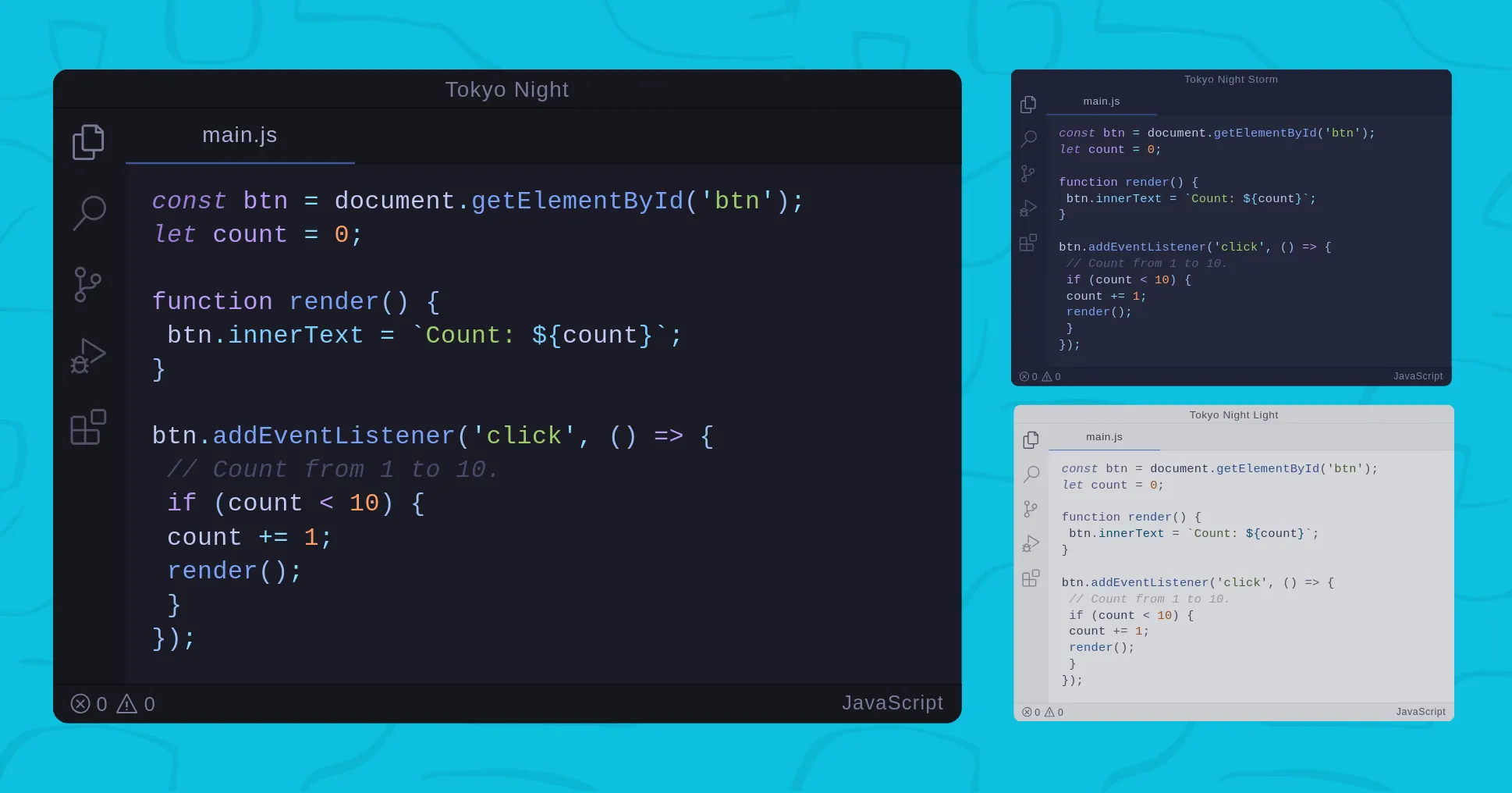Open Extensions icon in Tokyo Night Light window
The width and height of the screenshot is (1512, 793).
point(1031,578)
